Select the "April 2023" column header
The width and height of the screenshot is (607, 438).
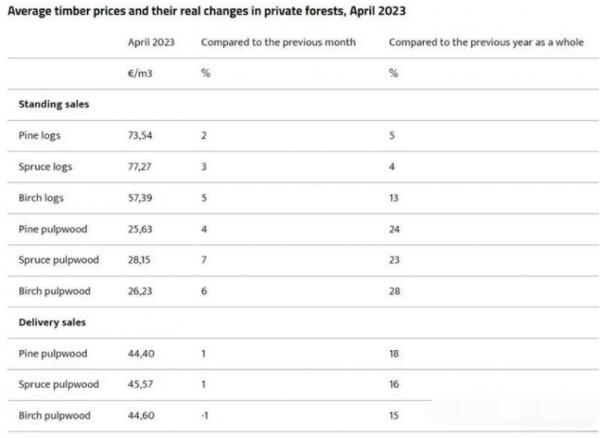point(150,42)
